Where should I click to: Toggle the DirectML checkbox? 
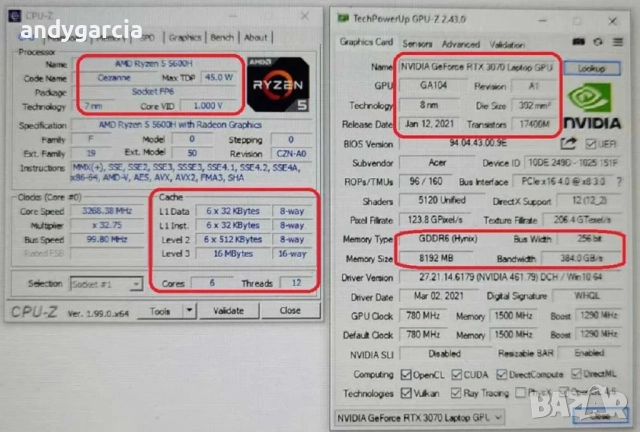click(576, 373)
